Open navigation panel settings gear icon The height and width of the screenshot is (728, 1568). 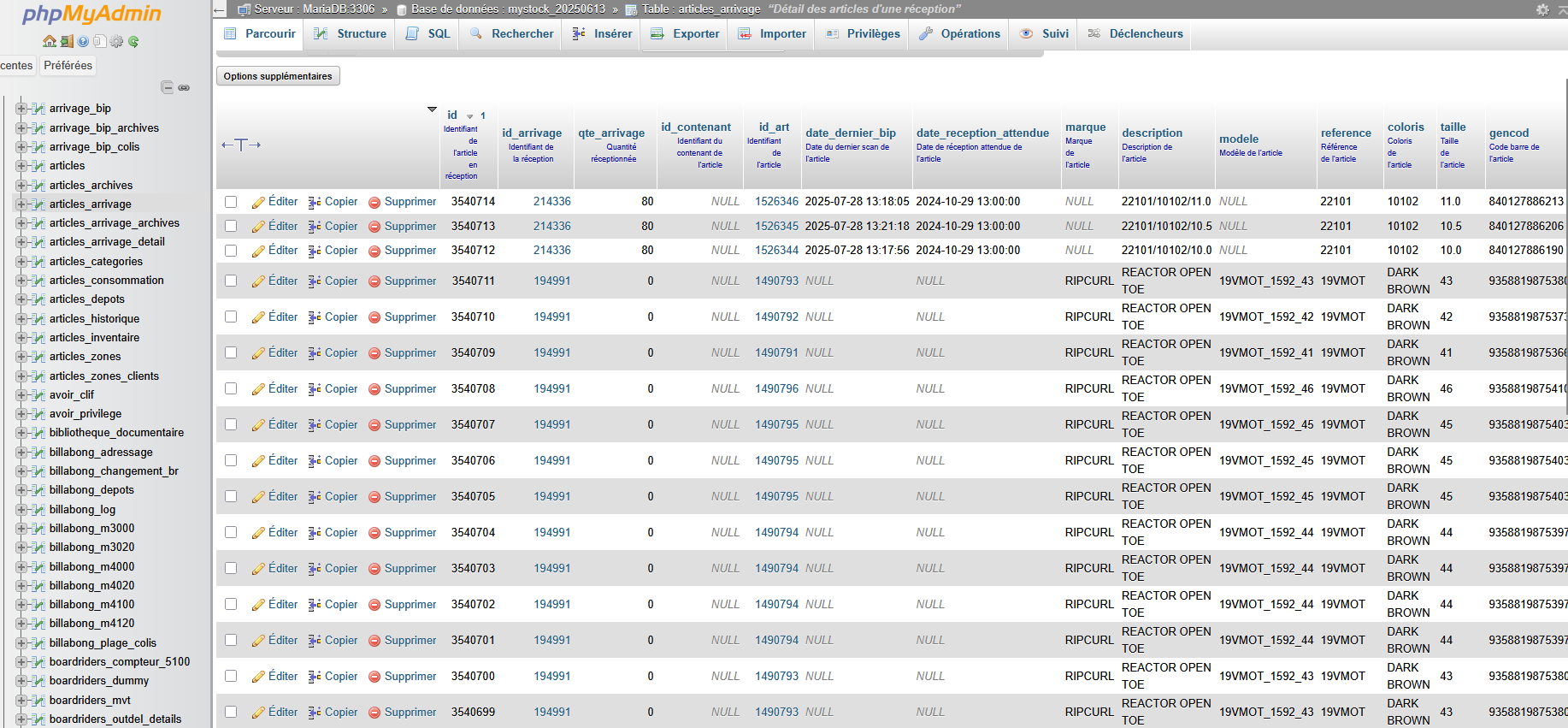[x=116, y=41]
